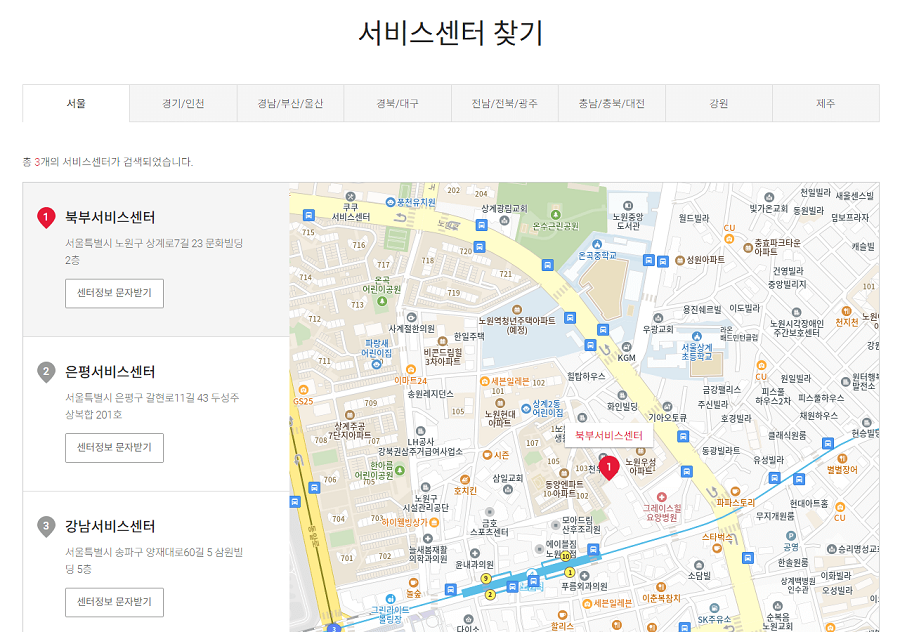Image resolution: width=900 pixels, height=632 pixels.
Task: Click 센터정보 문자받기 under 강남서비스센터
Action: pyautogui.click(x=115, y=602)
